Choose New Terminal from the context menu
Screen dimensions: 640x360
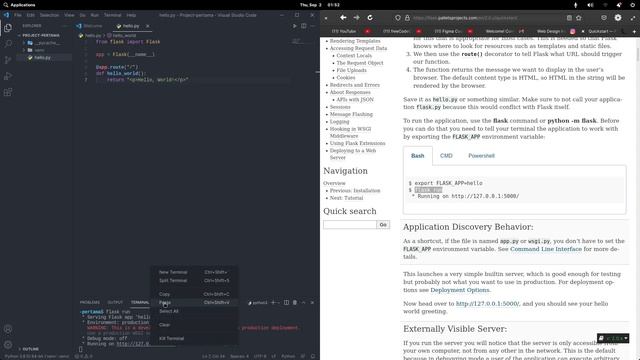point(194,272)
